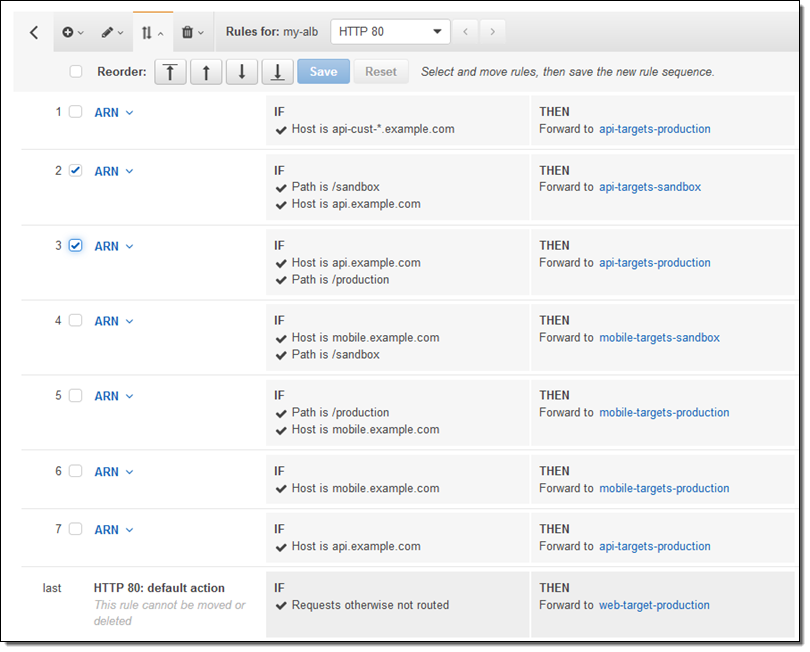
Task: Check the box for rule 1
Action: 76,112
